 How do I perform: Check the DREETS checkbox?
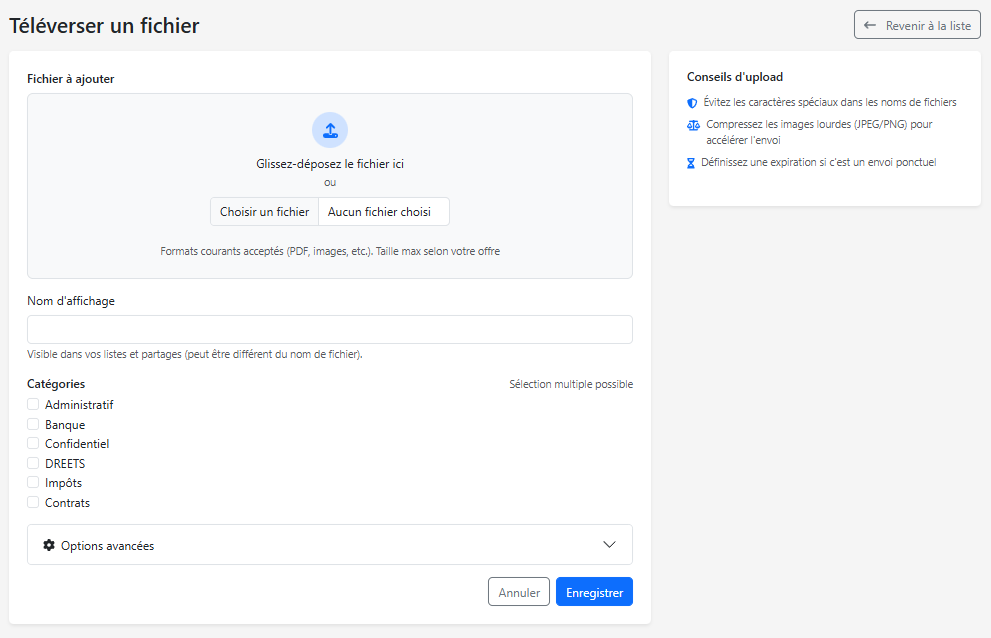[x=33, y=463]
